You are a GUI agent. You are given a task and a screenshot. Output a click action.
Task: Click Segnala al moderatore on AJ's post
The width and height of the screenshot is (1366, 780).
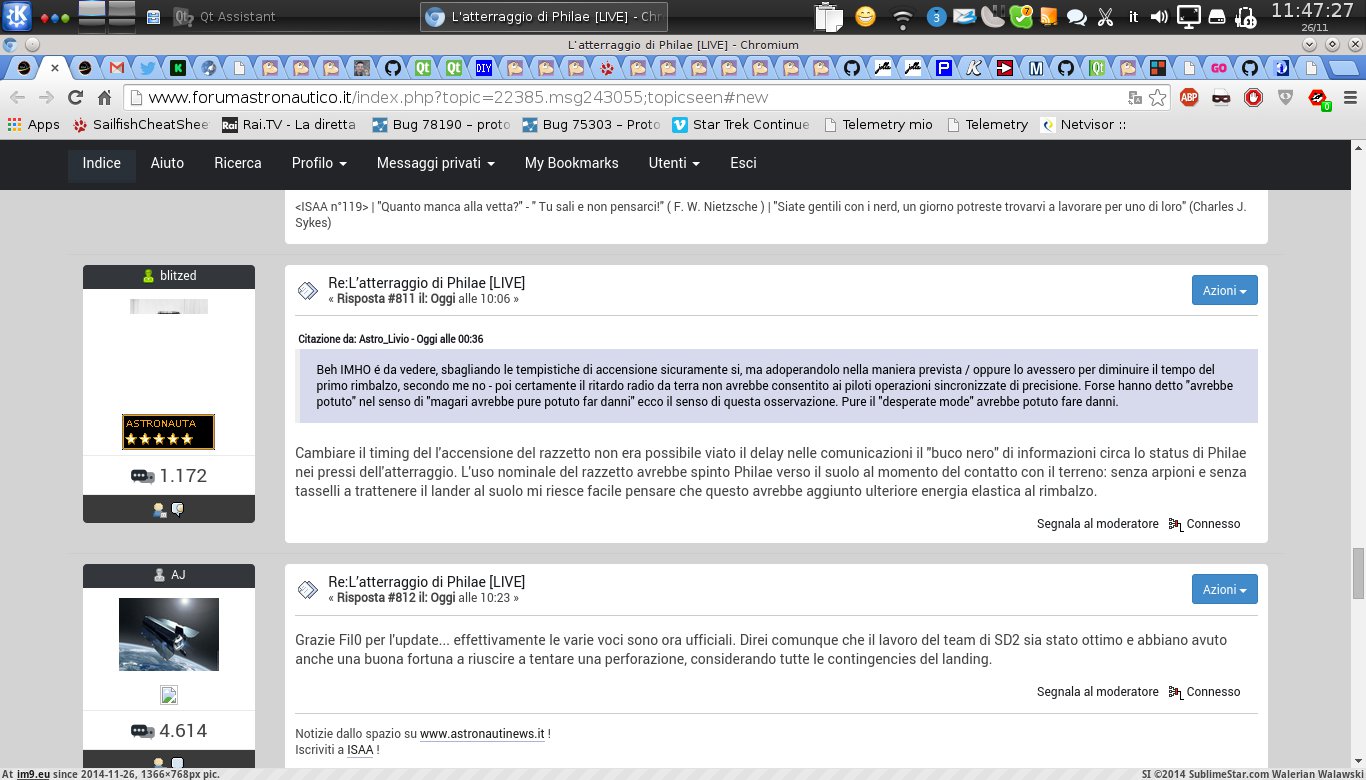1097,691
